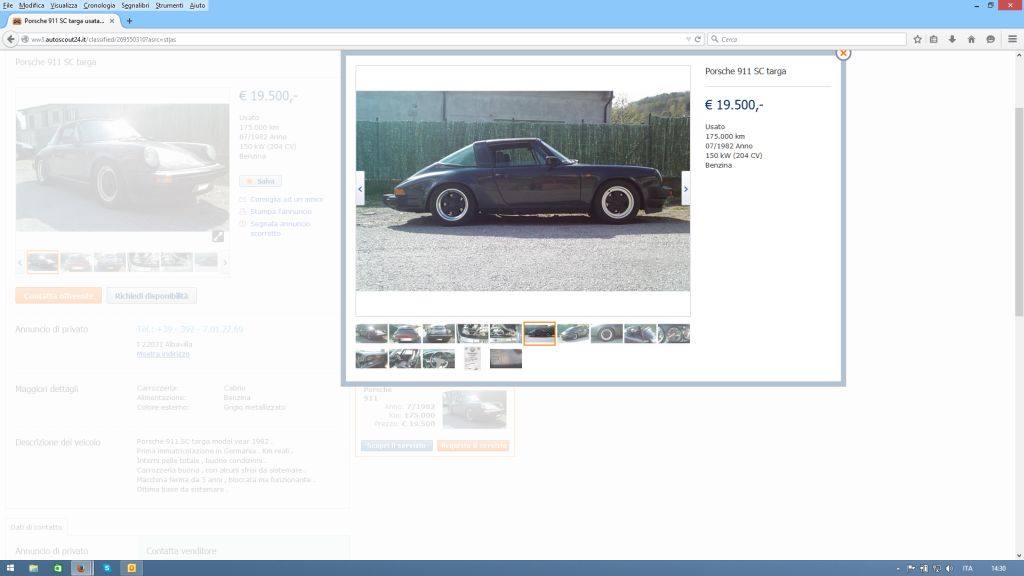Viewport: 1024px width, 576px height.
Task: Click the 150 kW (204 CV) overlay text
Action: pos(733,155)
